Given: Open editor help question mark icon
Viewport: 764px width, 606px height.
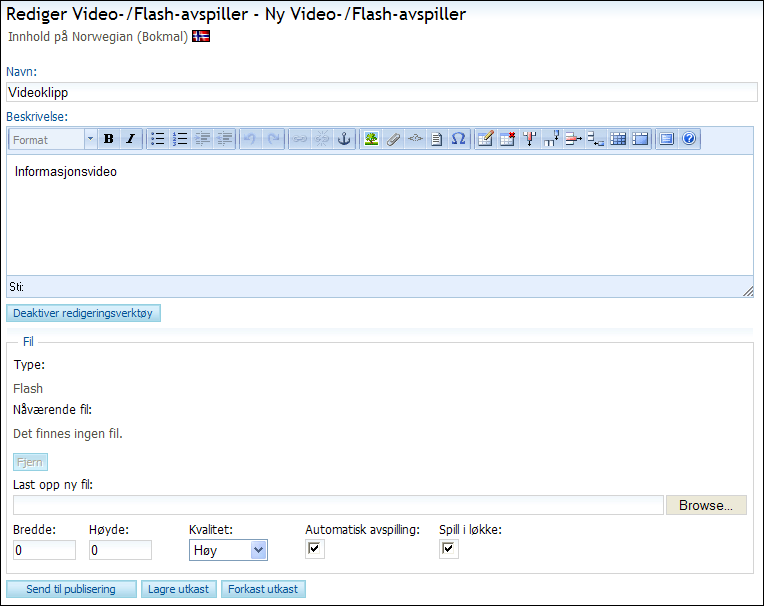Looking at the screenshot, I should pos(689,139).
